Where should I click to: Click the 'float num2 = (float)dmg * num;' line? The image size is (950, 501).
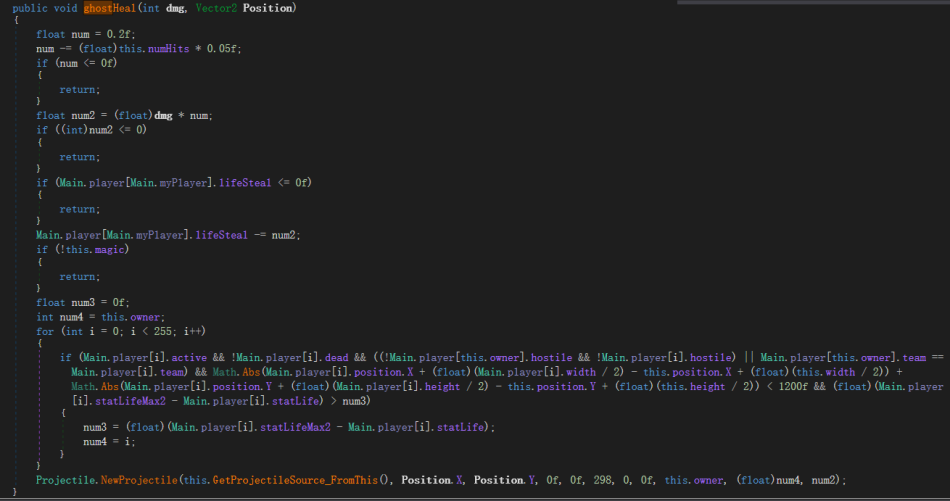[124, 115]
